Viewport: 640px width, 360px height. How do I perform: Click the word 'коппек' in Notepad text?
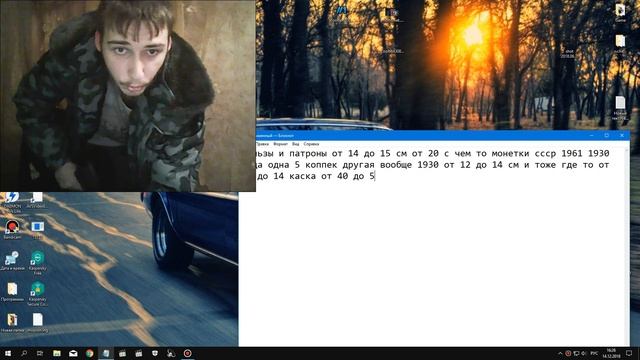click(x=321, y=165)
